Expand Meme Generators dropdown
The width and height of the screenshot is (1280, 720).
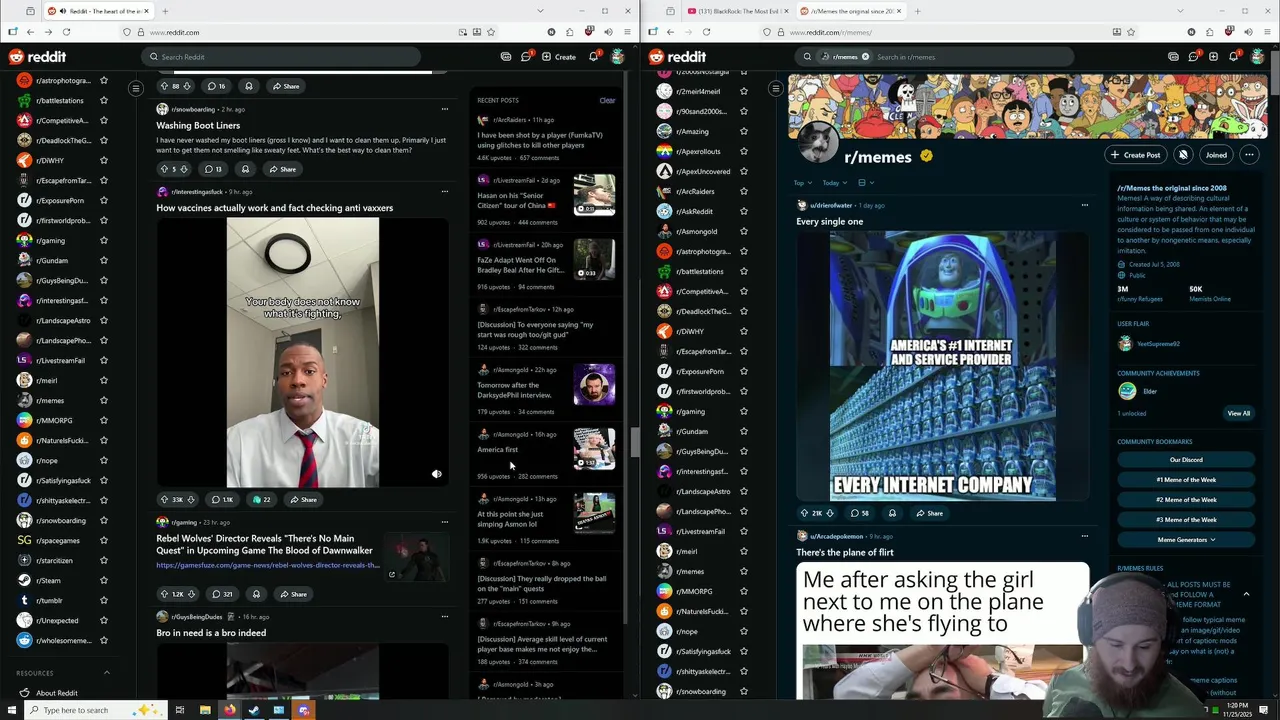tap(1186, 540)
